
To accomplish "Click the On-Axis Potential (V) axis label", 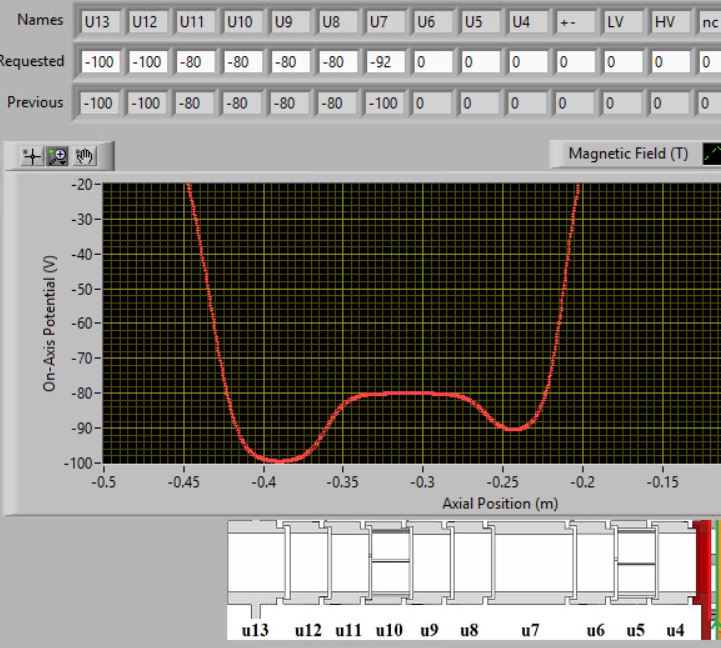I will 49,322.
